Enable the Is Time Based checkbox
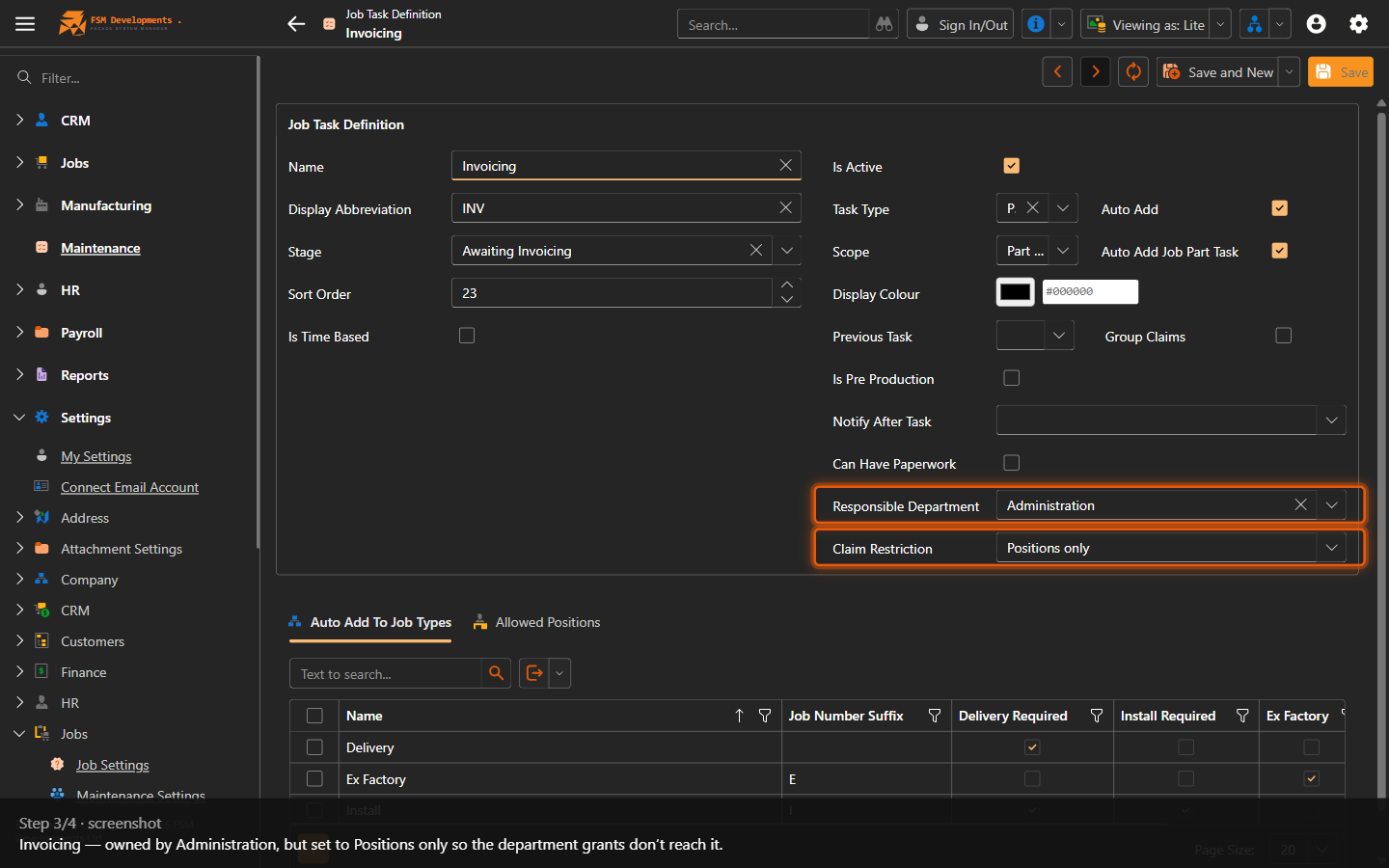Viewport: 1389px width, 868px height. (467, 336)
